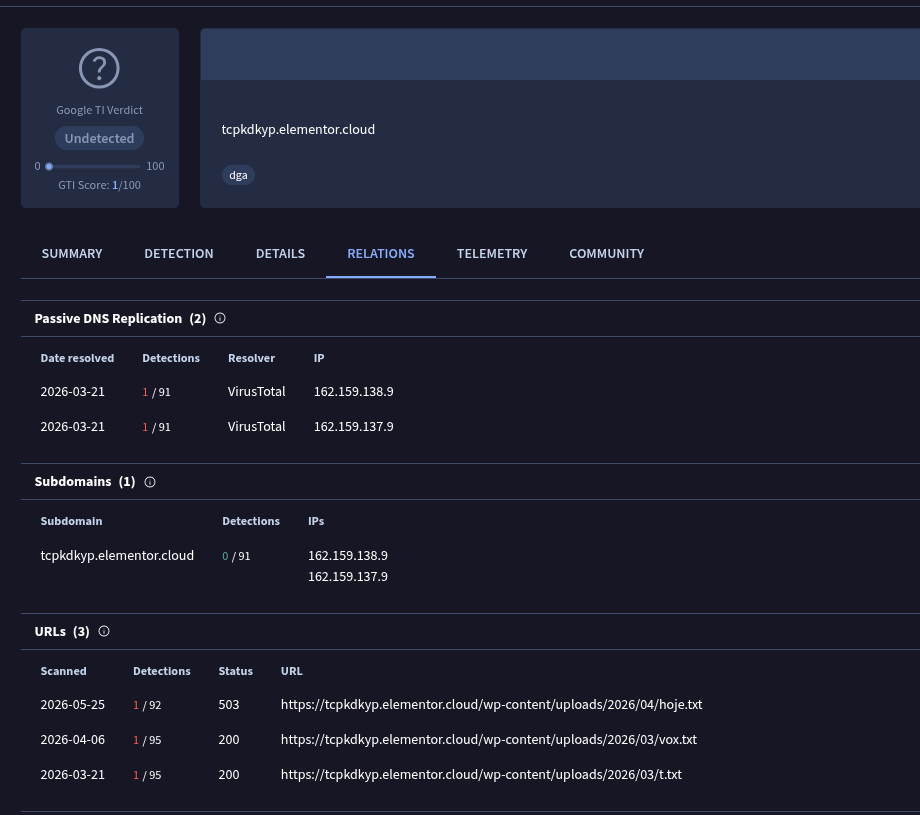This screenshot has height=815, width=920.
Task: Click the Scanned column header
Action: (x=63, y=671)
